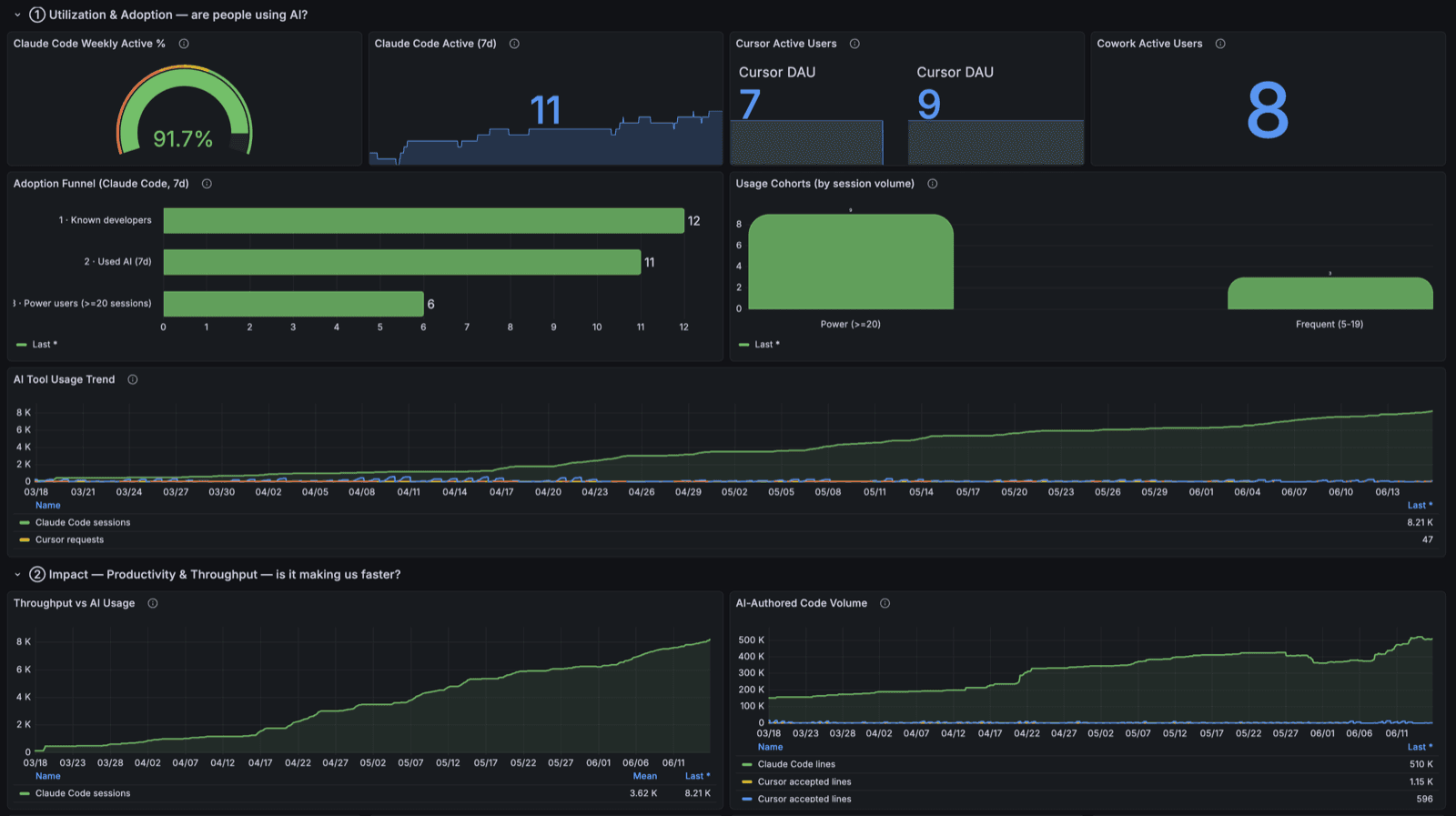Click the Throughput vs AI Usage panel title
Screen dimensions: 1456x816
[x=74, y=603]
